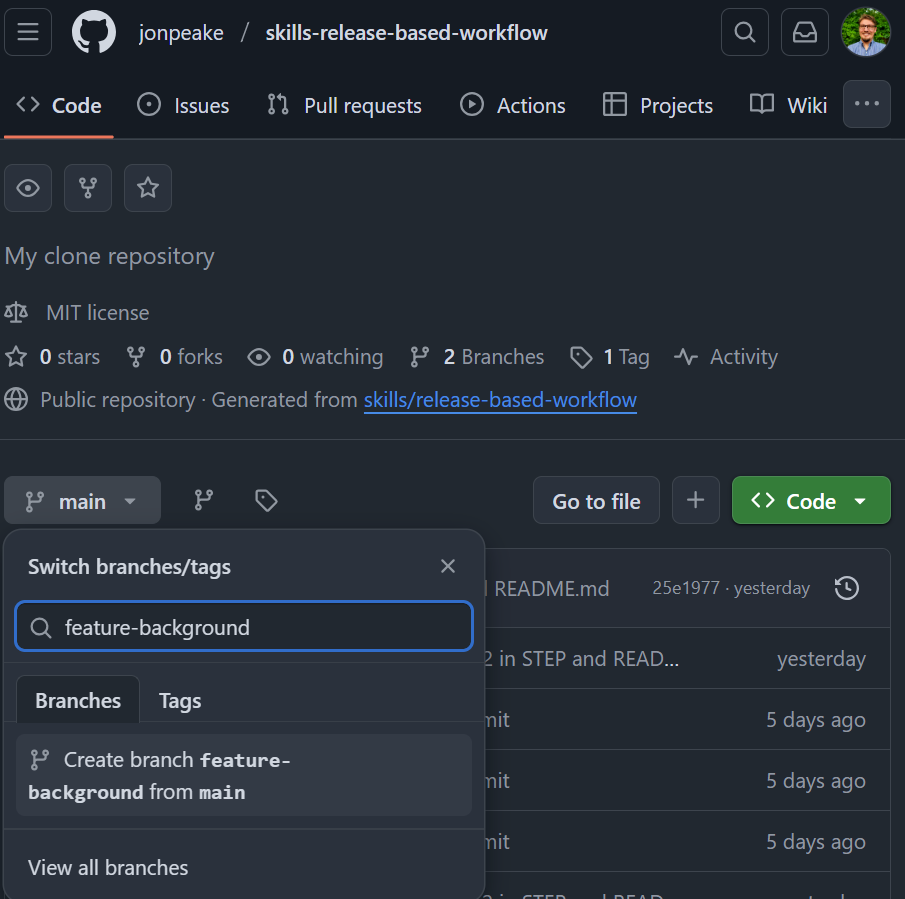
Task: Open the Wiki tab
Action: [x=788, y=106]
